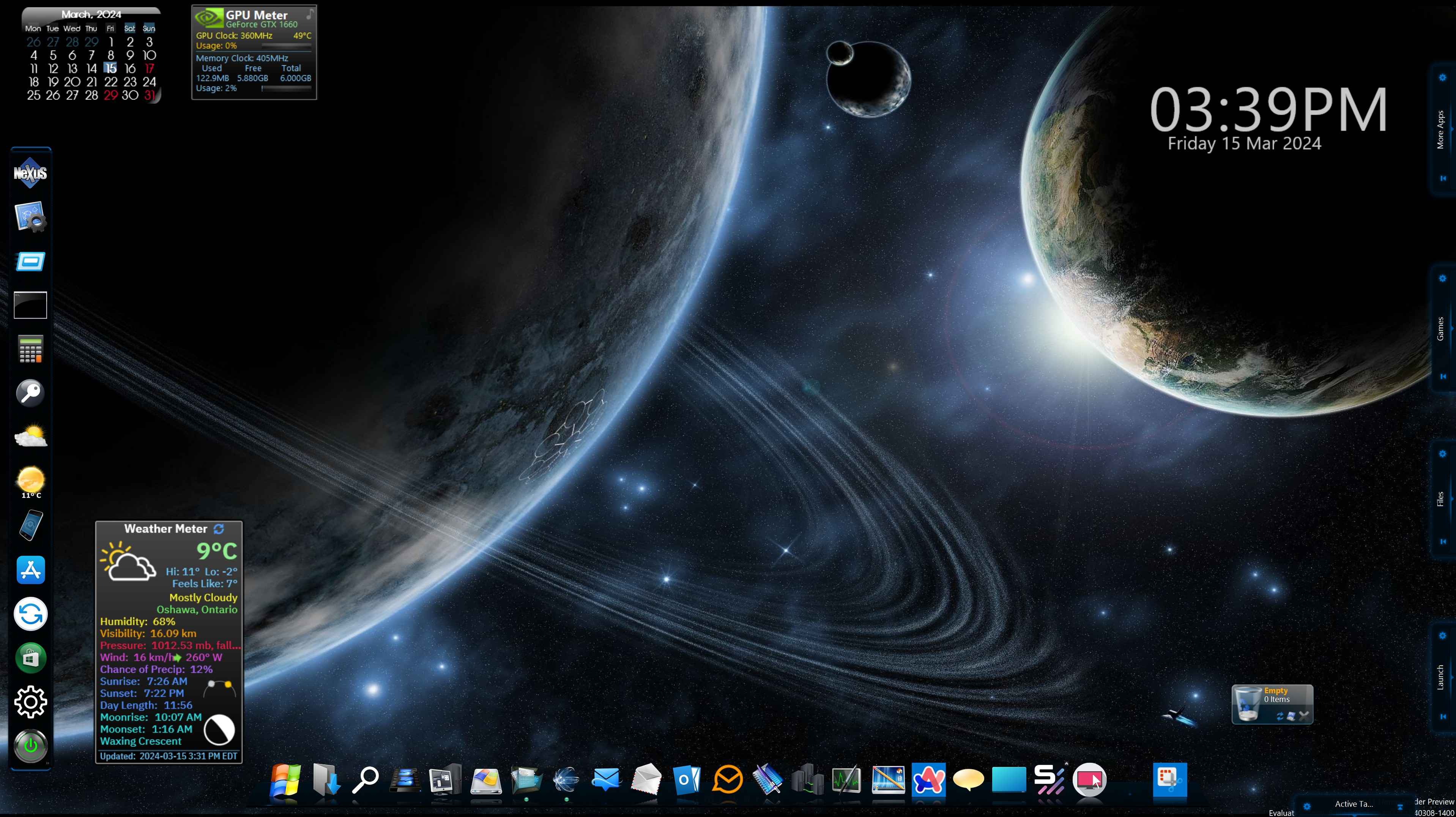Launch the Calculator from the left dock
This screenshot has height=817, width=1456.
coord(30,349)
